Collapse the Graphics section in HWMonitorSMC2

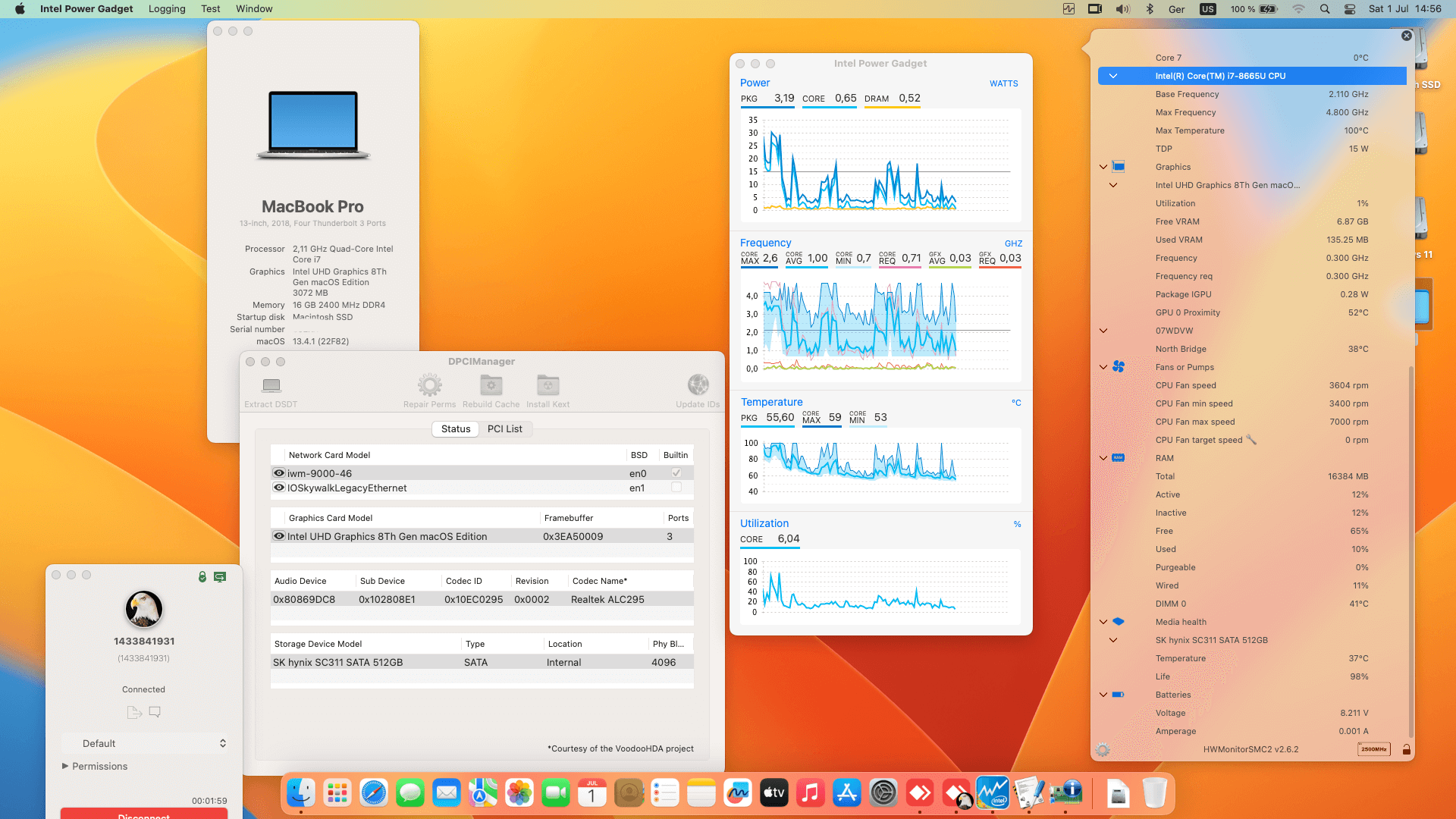[1103, 167]
